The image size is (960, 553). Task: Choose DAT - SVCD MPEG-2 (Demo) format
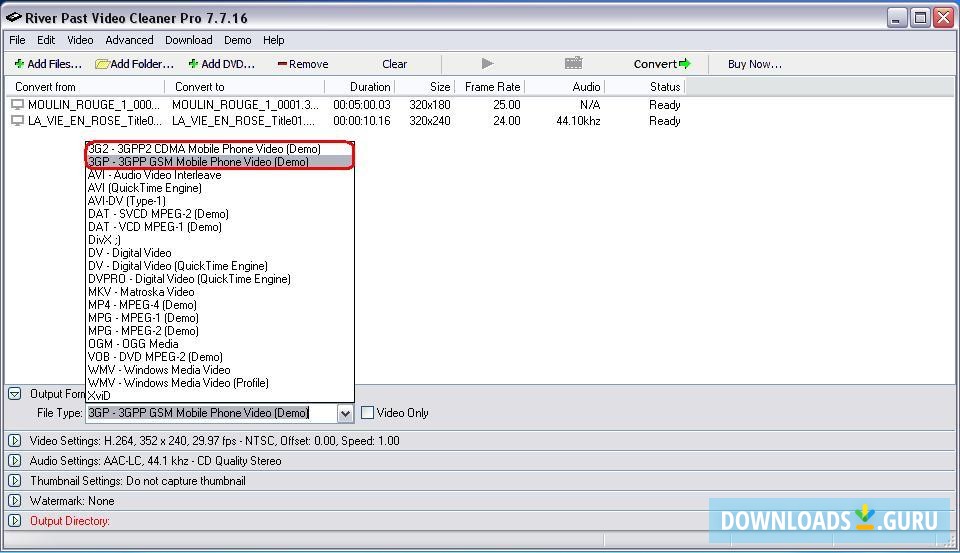coord(220,214)
